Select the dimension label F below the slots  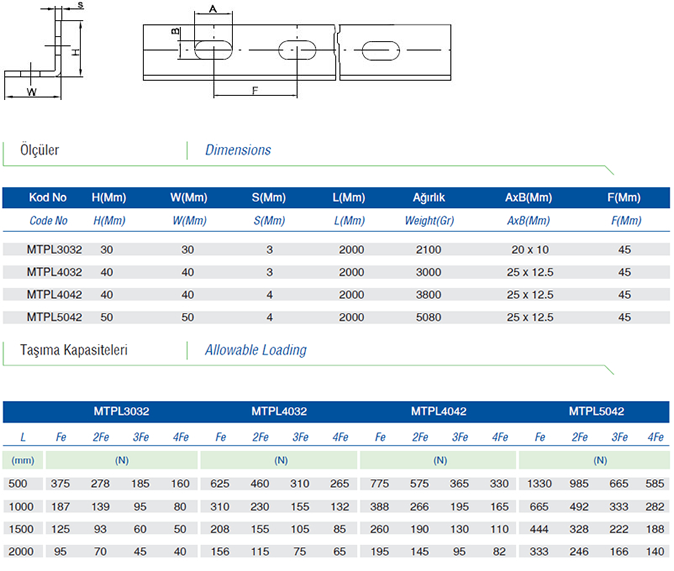tap(254, 91)
